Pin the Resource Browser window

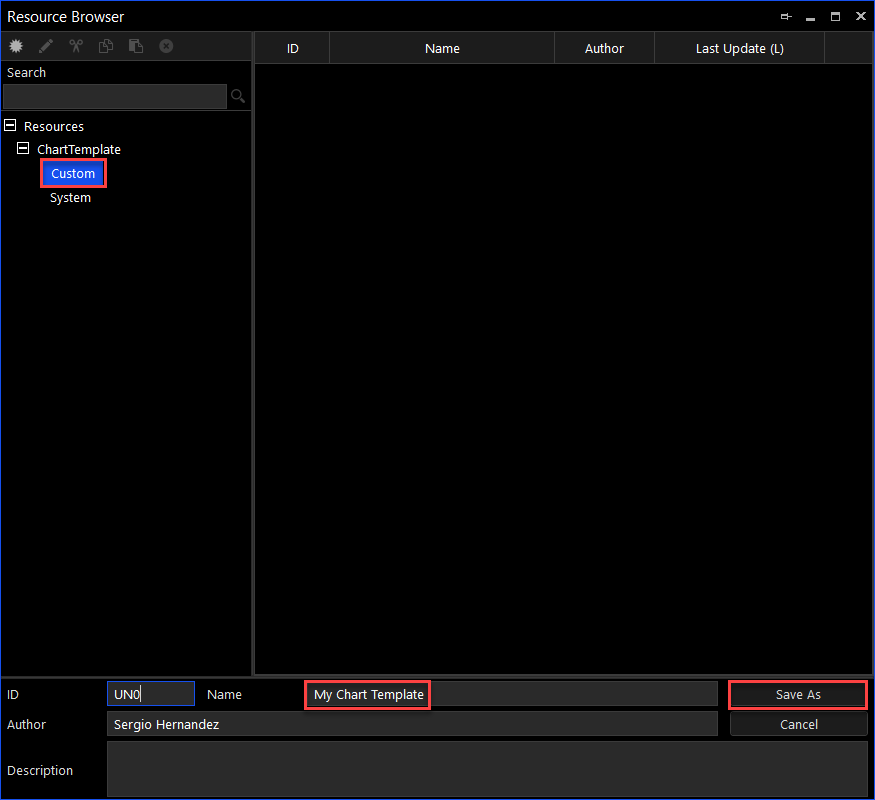coord(786,17)
